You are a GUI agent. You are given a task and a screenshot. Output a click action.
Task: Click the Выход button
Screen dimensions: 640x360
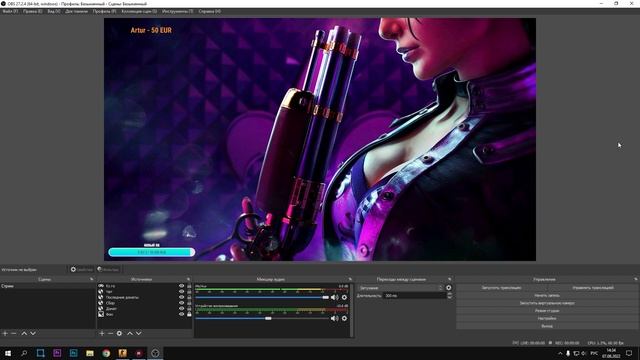tap(547, 326)
